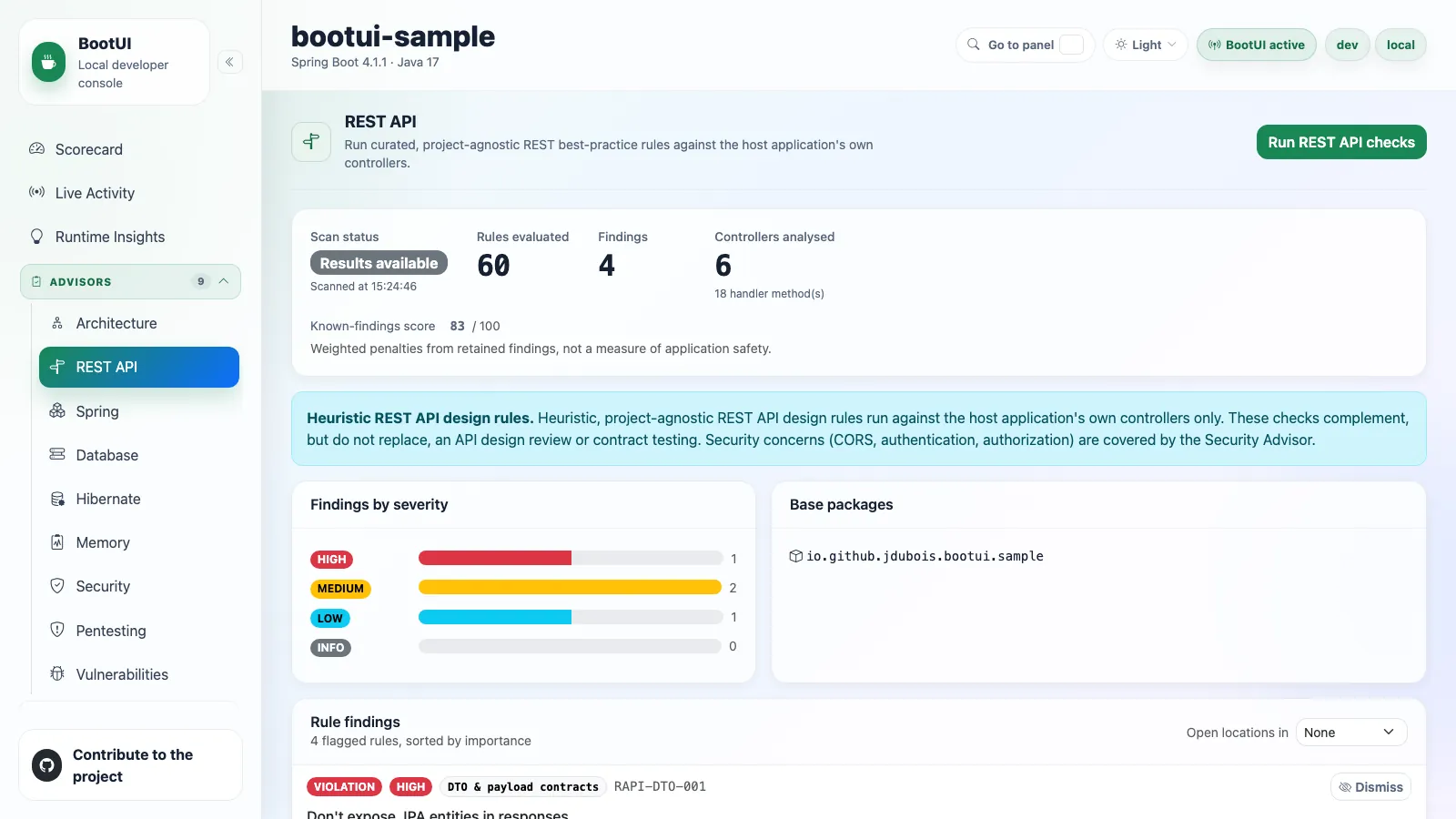Click the ADVISORS count badge 9
Screen dimensions: 1456x819
pyautogui.click(x=201, y=281)
